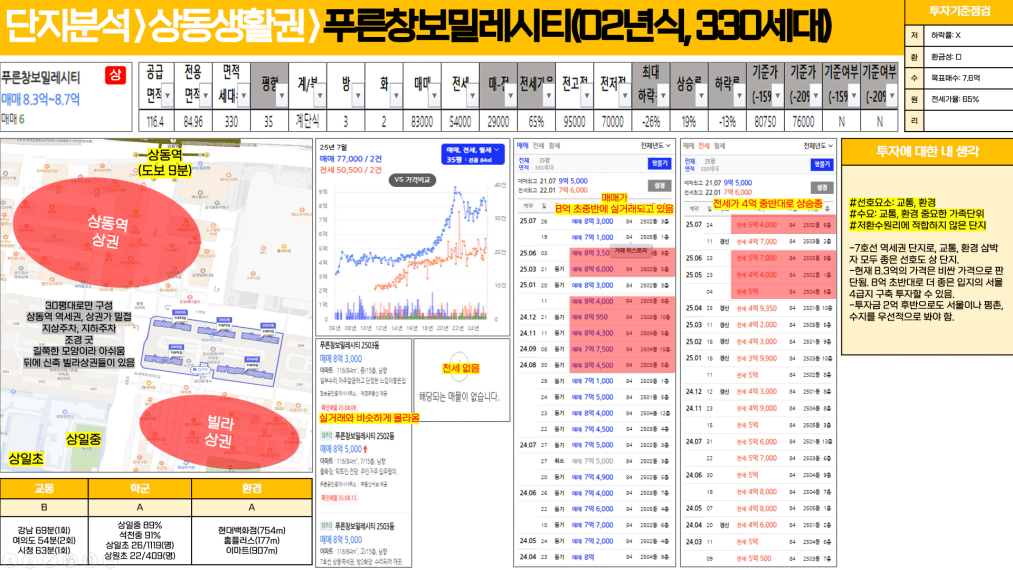Select the 매매 tab in jeonse transaction panel
The image size is (1013, 570).
click(x=687, y=145)
